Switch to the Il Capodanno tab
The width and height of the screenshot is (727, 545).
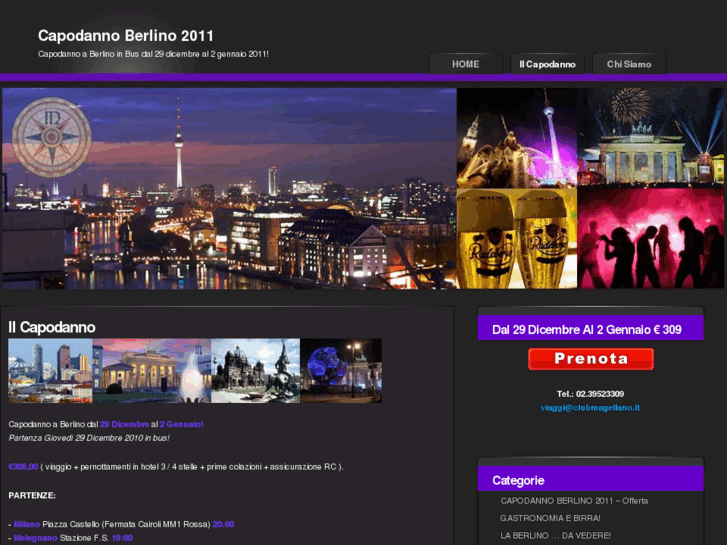tap(547, 64)
